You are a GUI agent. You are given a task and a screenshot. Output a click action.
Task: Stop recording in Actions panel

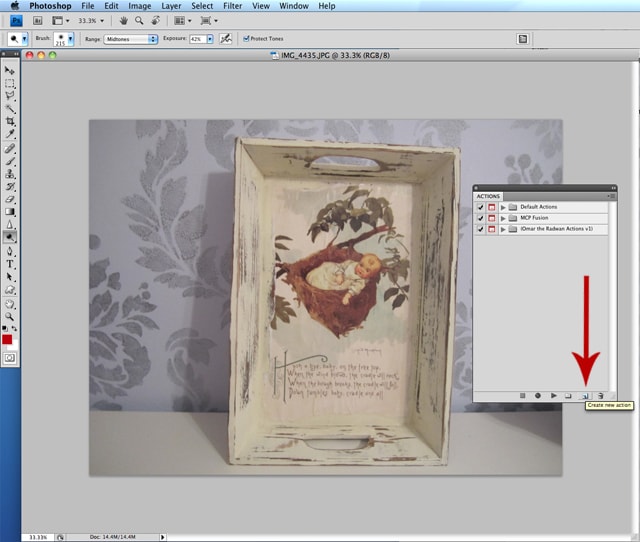[x=522, y=395]
